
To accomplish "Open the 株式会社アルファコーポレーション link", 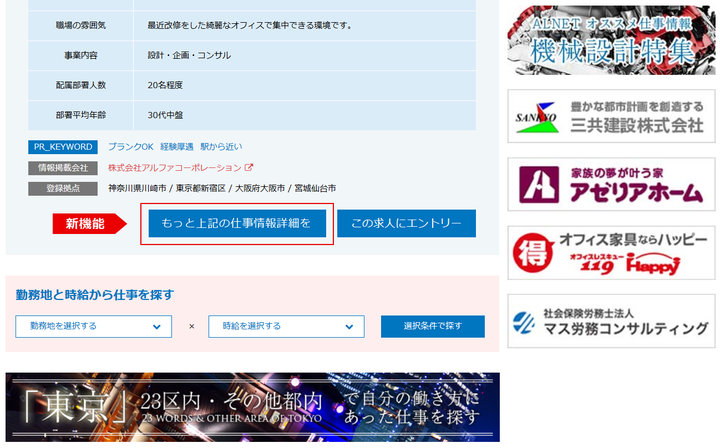I will 174,168.
